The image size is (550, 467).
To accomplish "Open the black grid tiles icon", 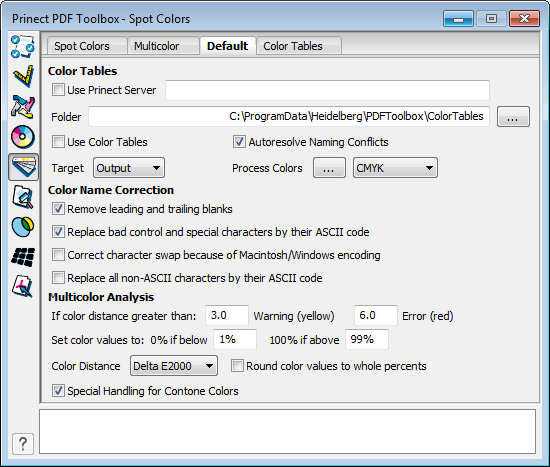I will pos(23,257).
